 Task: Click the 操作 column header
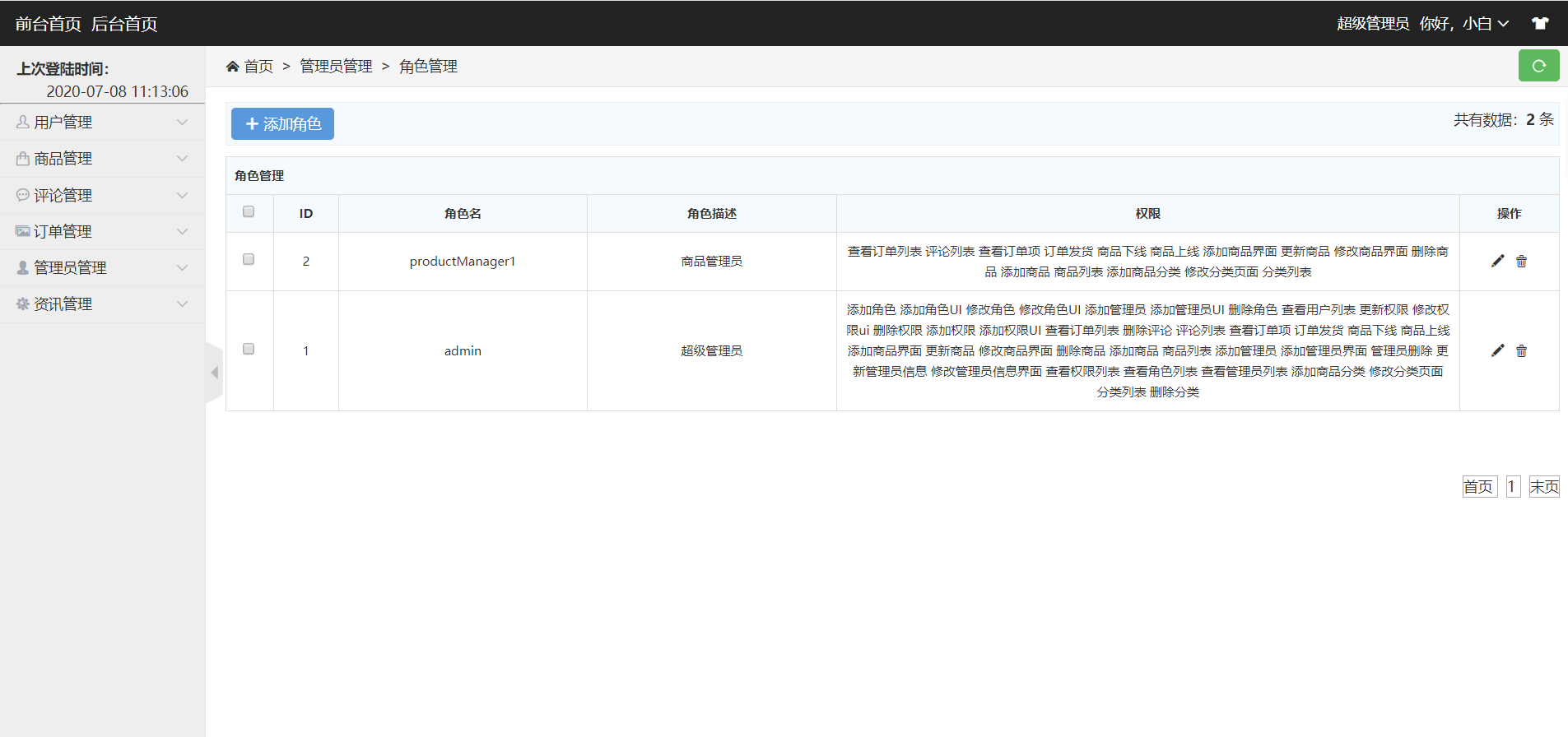[1509, 213]
